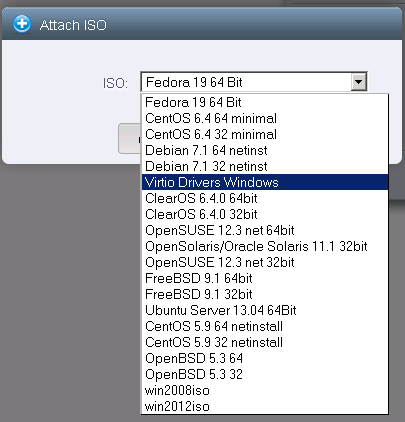Click the ISO combo box field showing Fedora
Screen dimensions: 405x422
[x=254, y=82]
